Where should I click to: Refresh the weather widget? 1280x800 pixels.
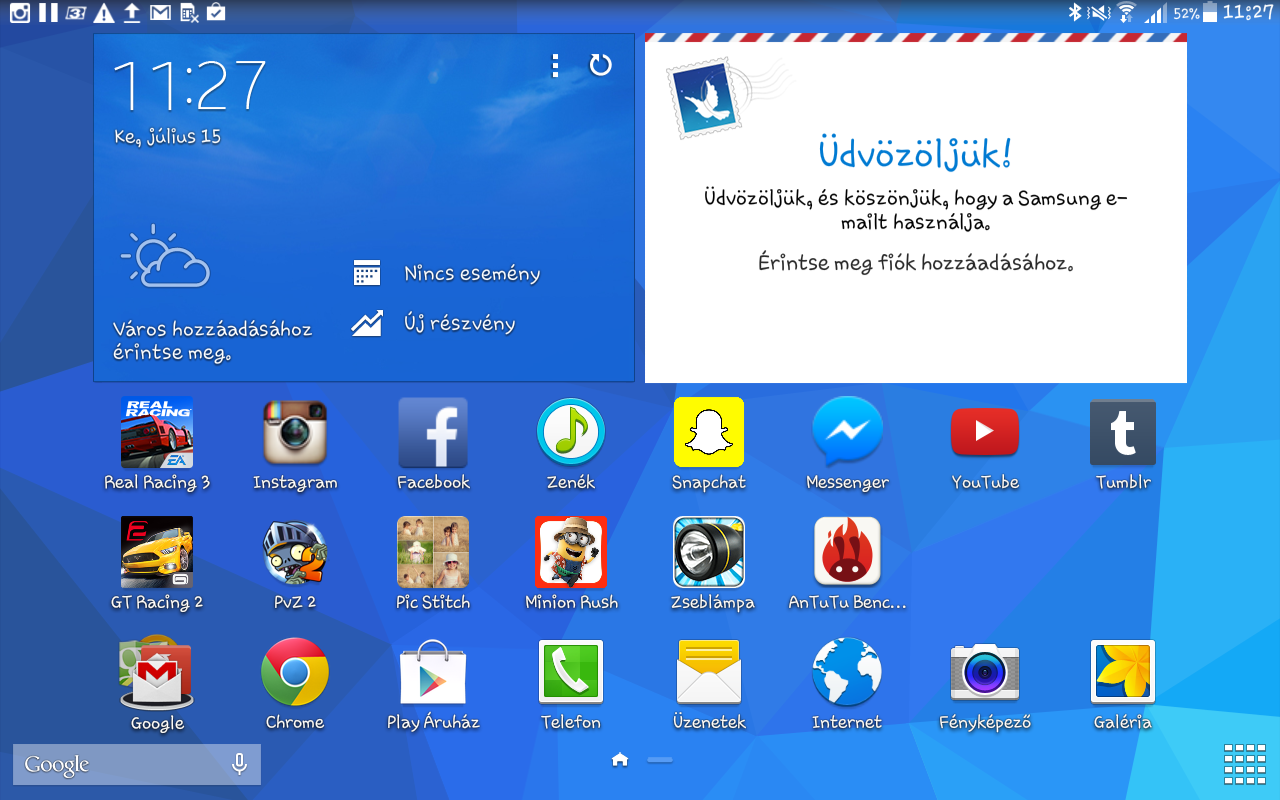(600, 66)
